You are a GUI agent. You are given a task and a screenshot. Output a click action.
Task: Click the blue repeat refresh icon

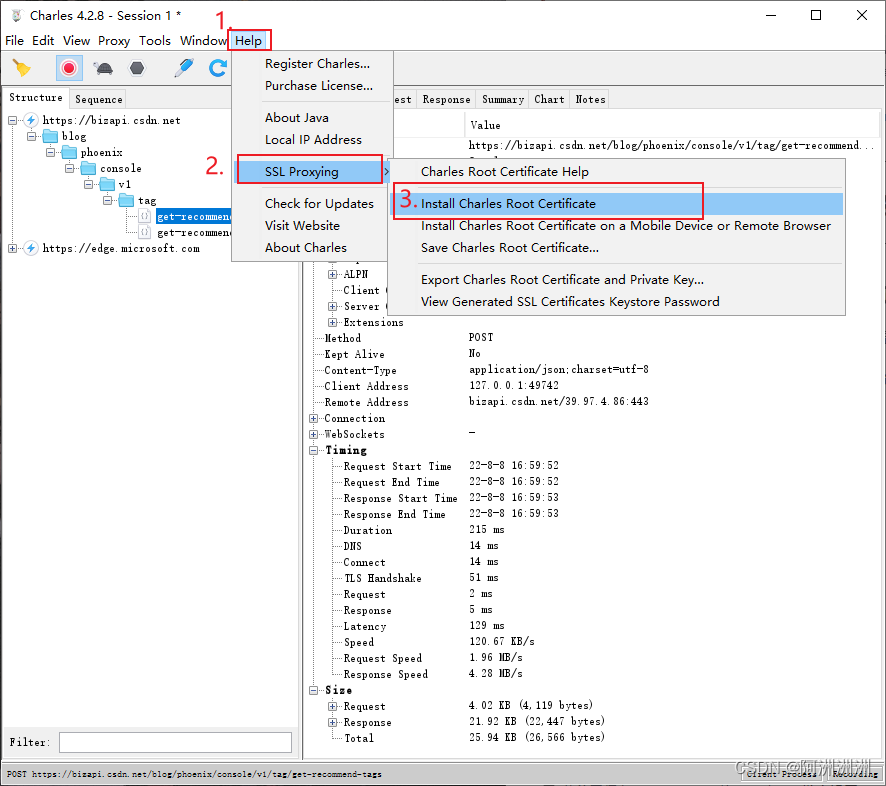pyautogui.click(x=218, y=68)
